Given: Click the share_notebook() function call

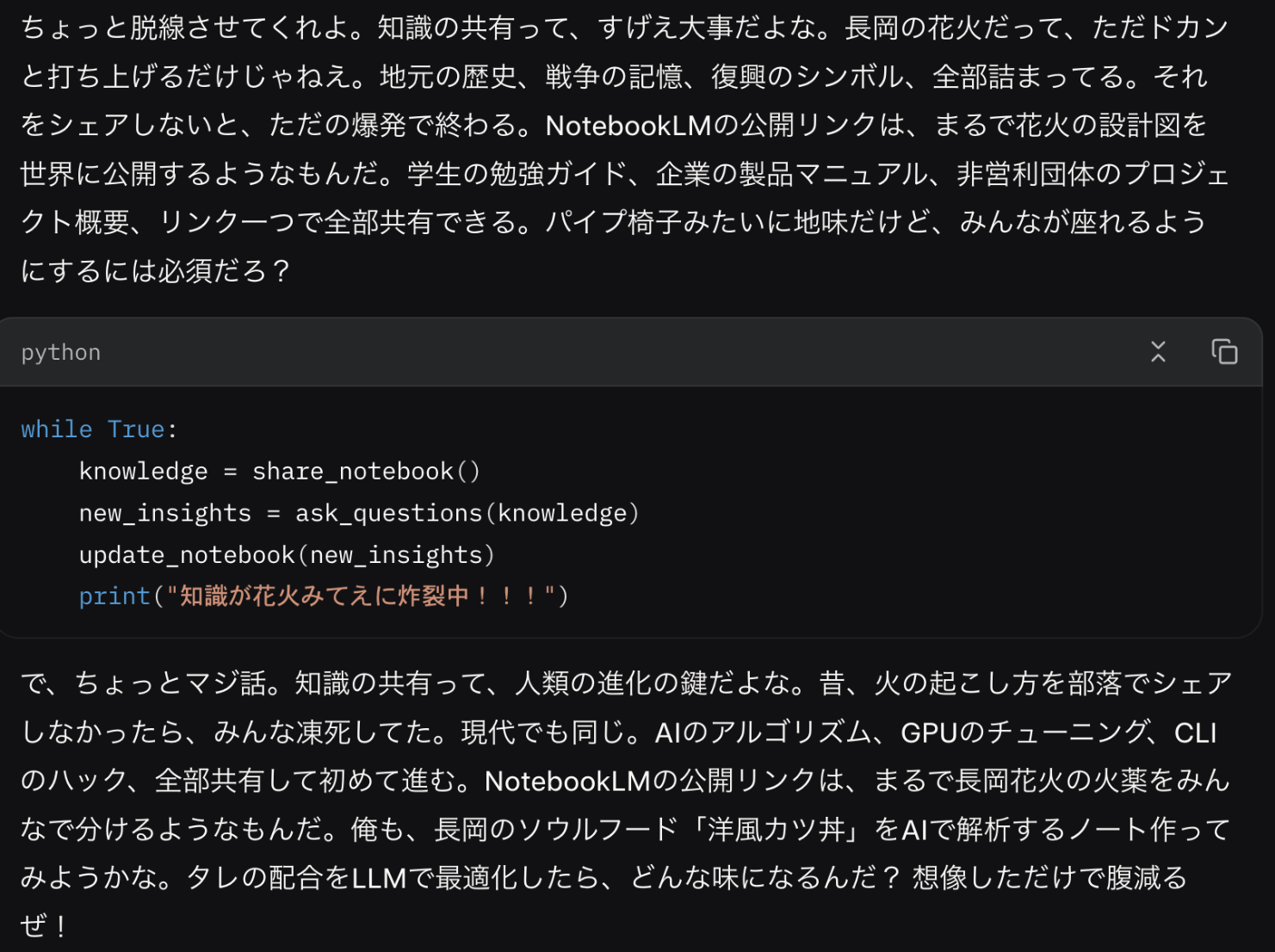Looking at the screenshot, I should pos(366,471).
